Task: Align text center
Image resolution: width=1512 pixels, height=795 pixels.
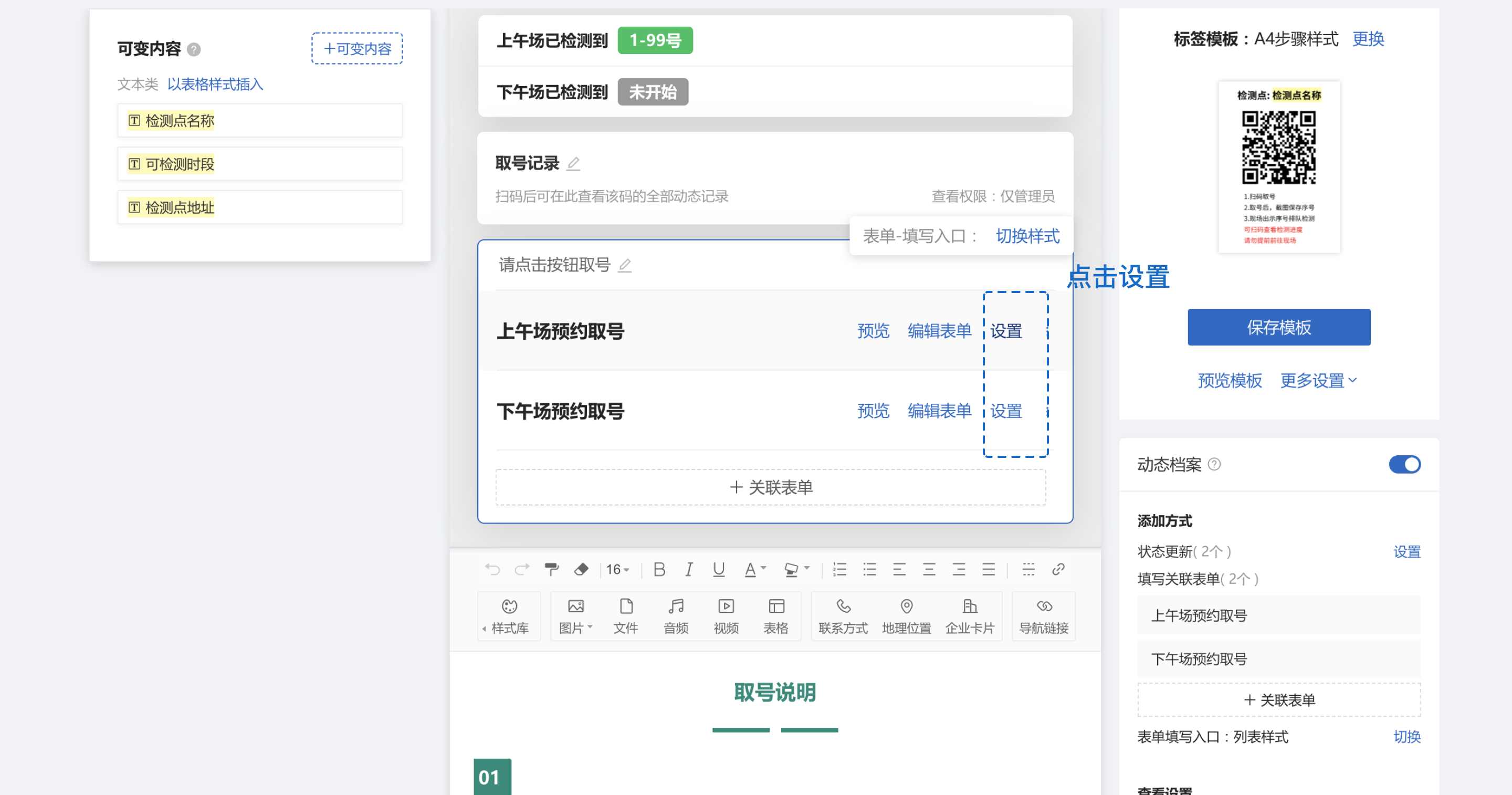Action: click(x=929, y=569)
